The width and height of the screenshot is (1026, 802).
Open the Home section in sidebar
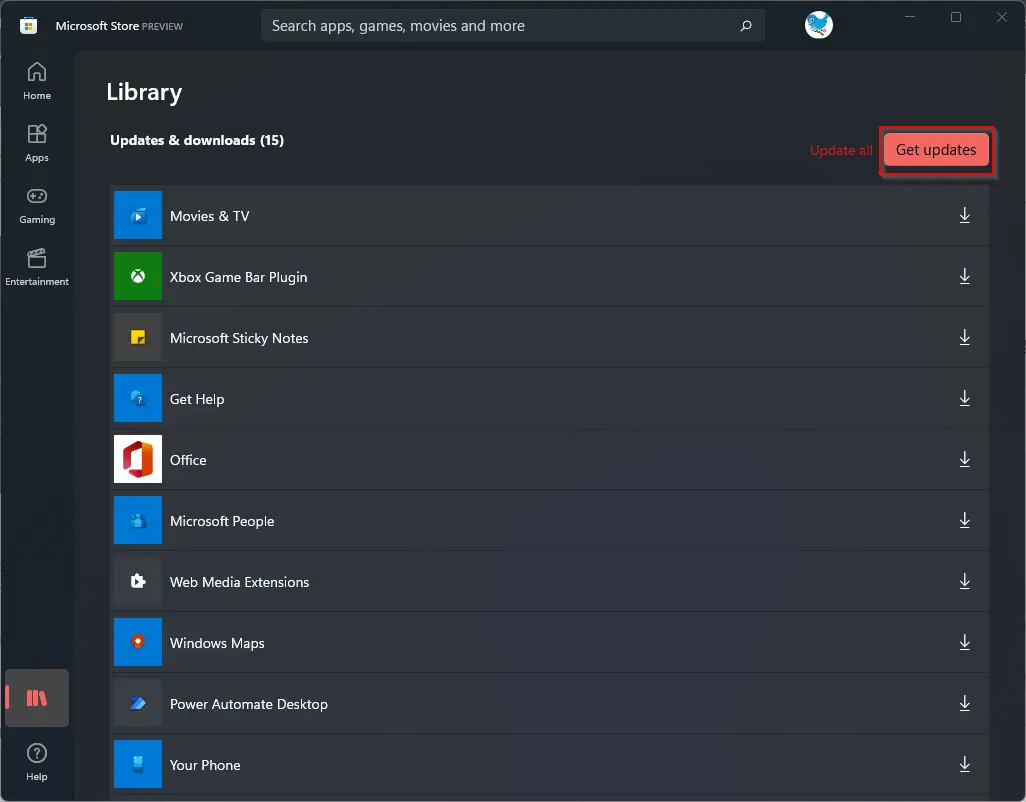coord(37,80)
